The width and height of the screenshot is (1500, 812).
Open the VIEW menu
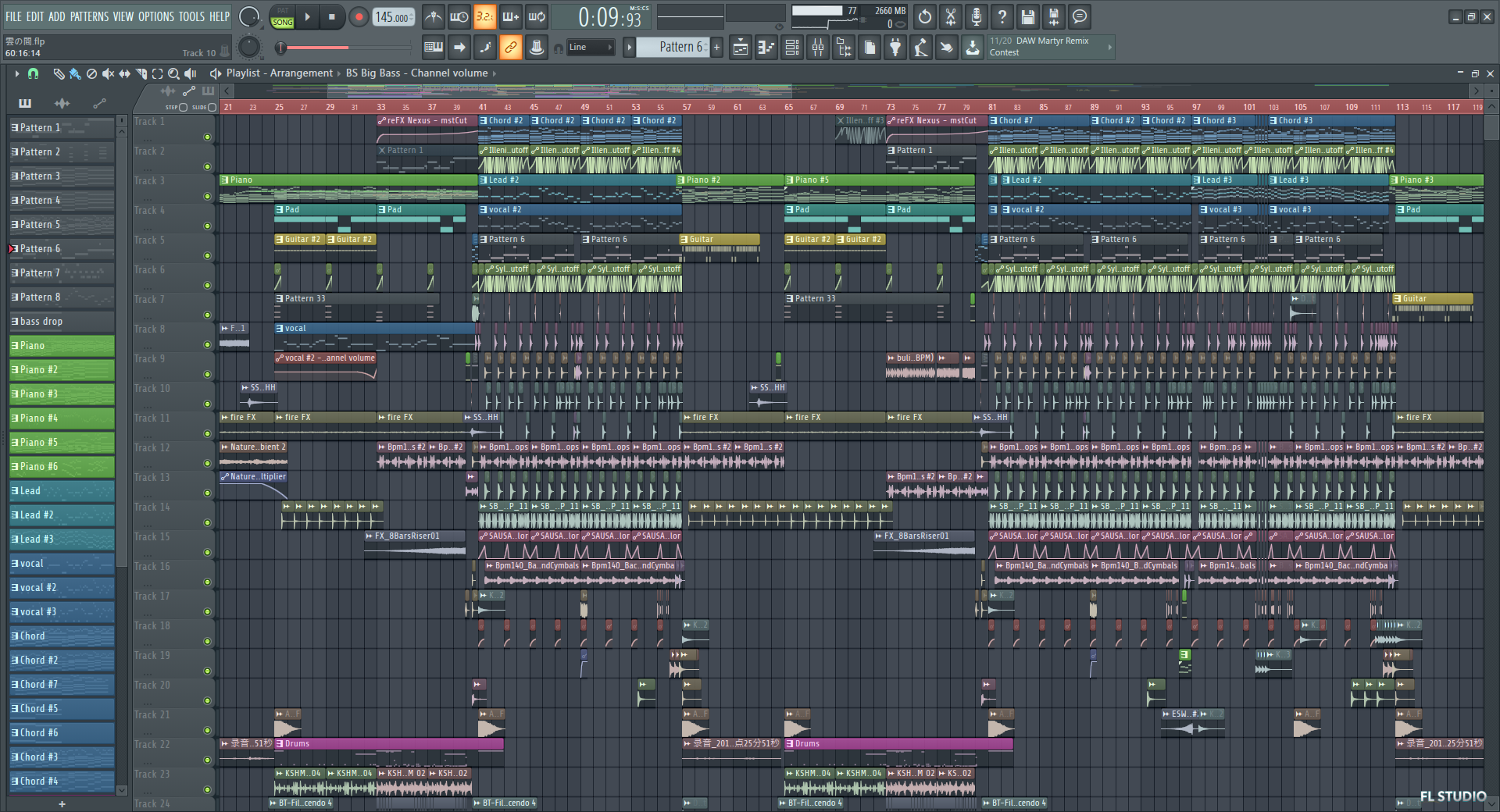123,16
